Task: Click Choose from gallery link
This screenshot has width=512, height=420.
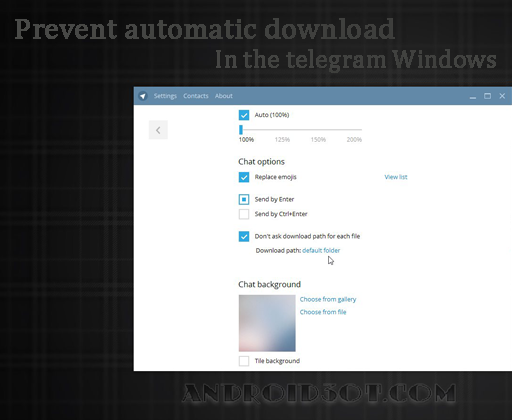Action: (x=328, y=299)
